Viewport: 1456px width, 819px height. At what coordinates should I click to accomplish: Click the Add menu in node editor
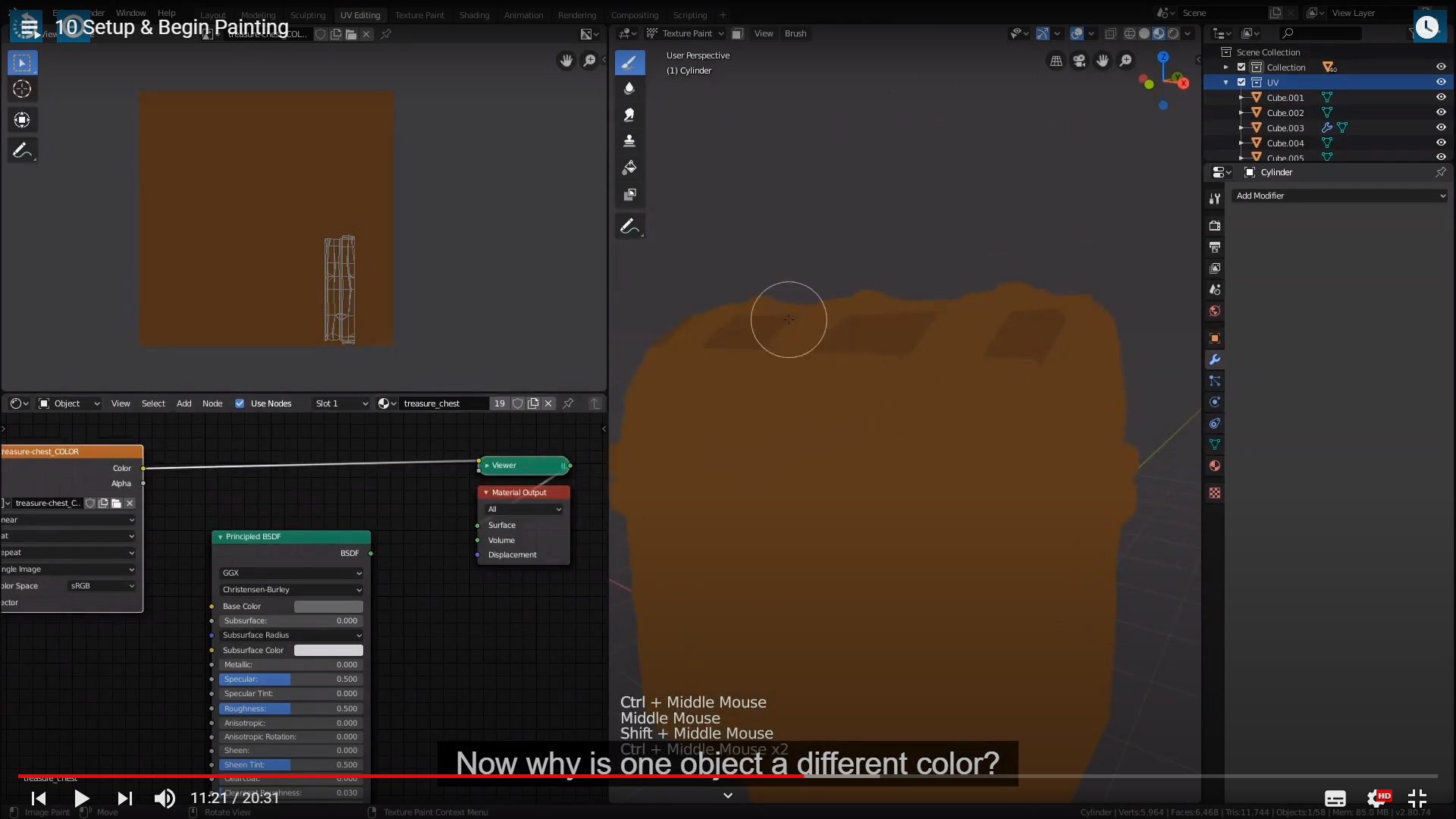(184, 403)
